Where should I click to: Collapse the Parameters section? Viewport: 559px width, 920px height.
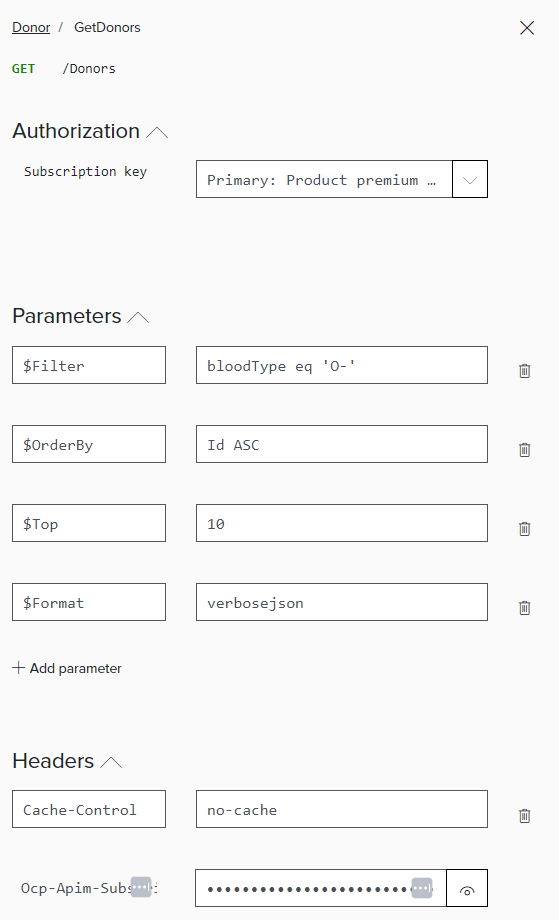tap(138, 317)
